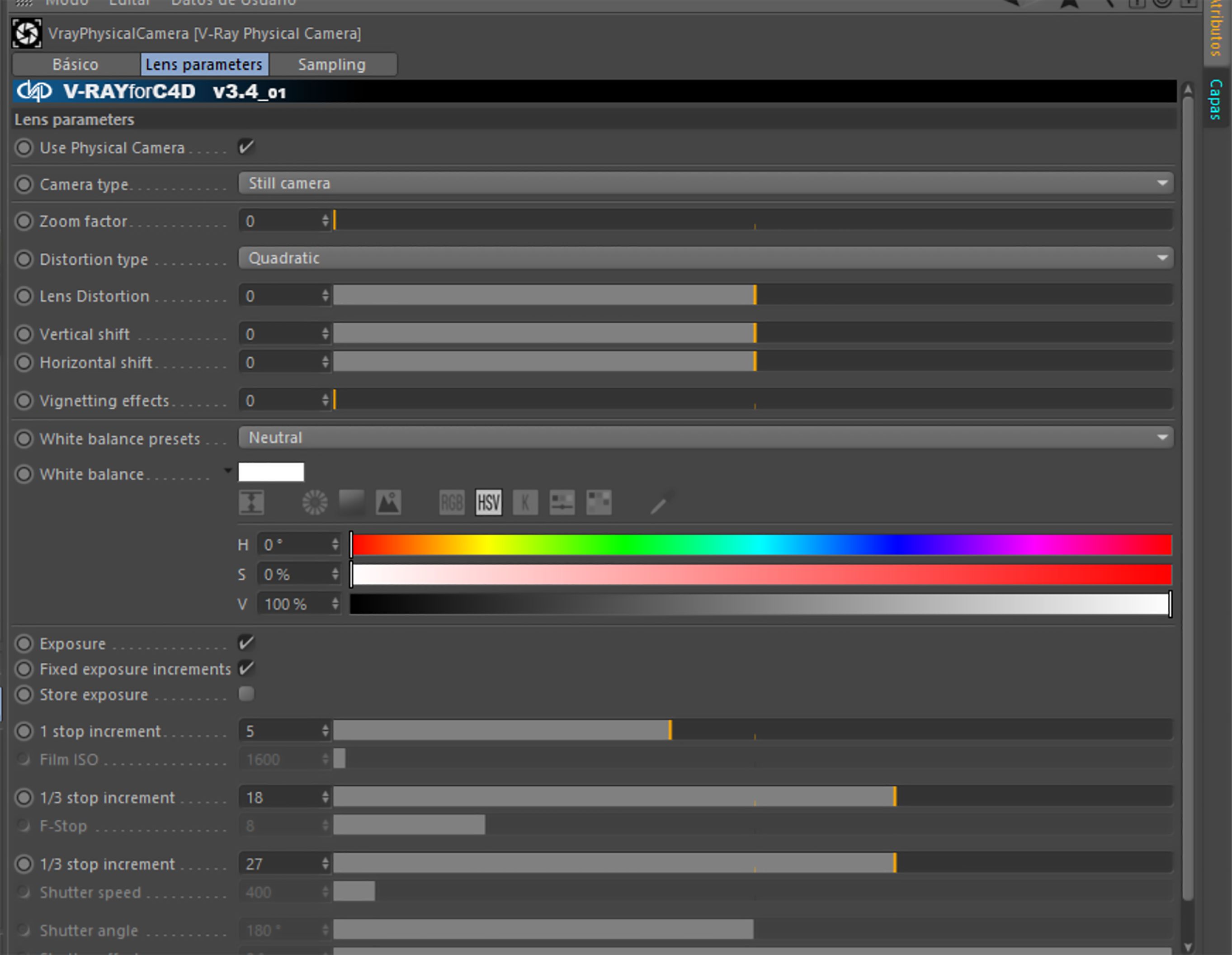
Task: Open White balance presets dropdown
Action: (x=705, y=438)
